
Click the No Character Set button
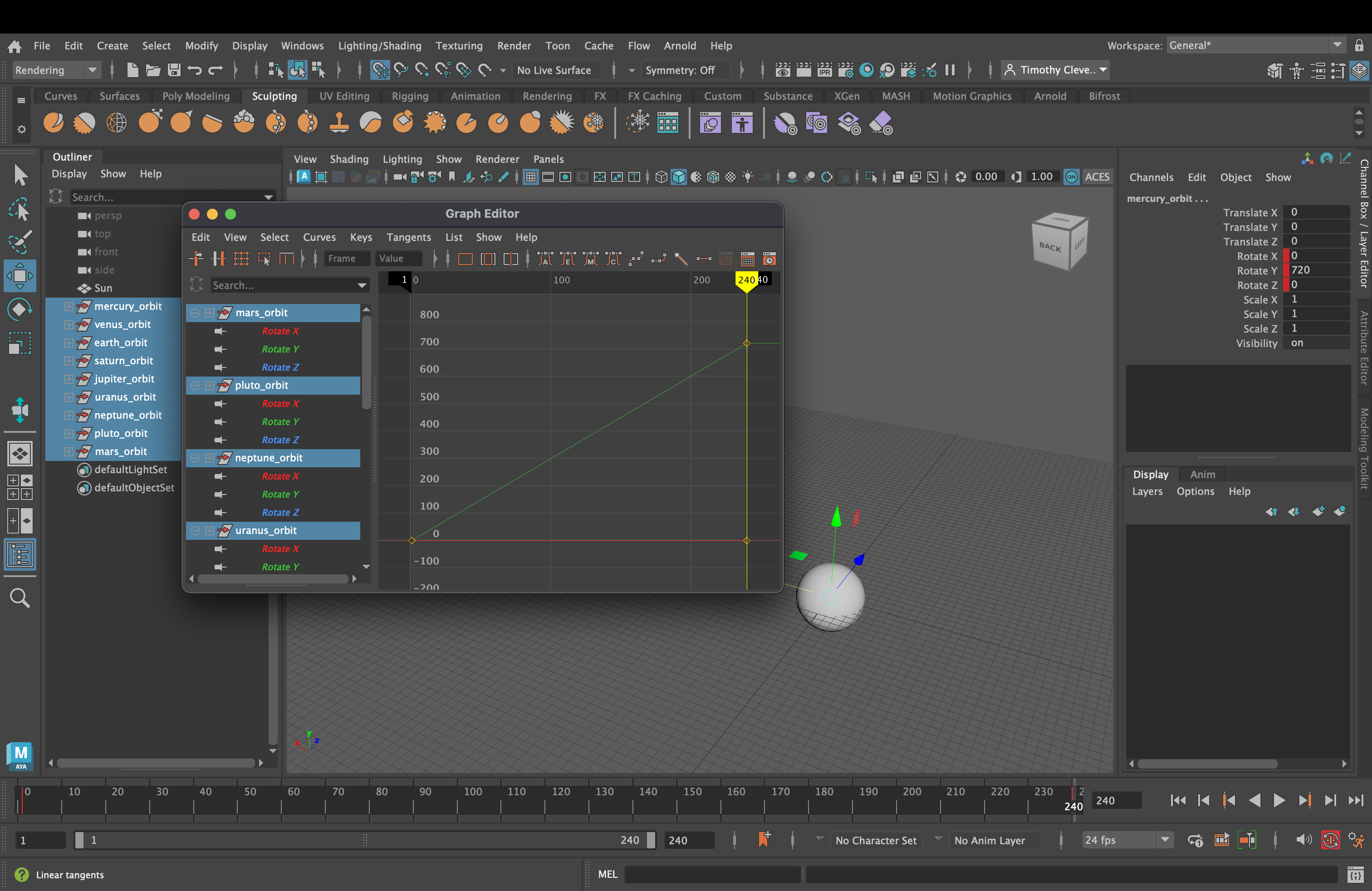[x=875, y=840]
